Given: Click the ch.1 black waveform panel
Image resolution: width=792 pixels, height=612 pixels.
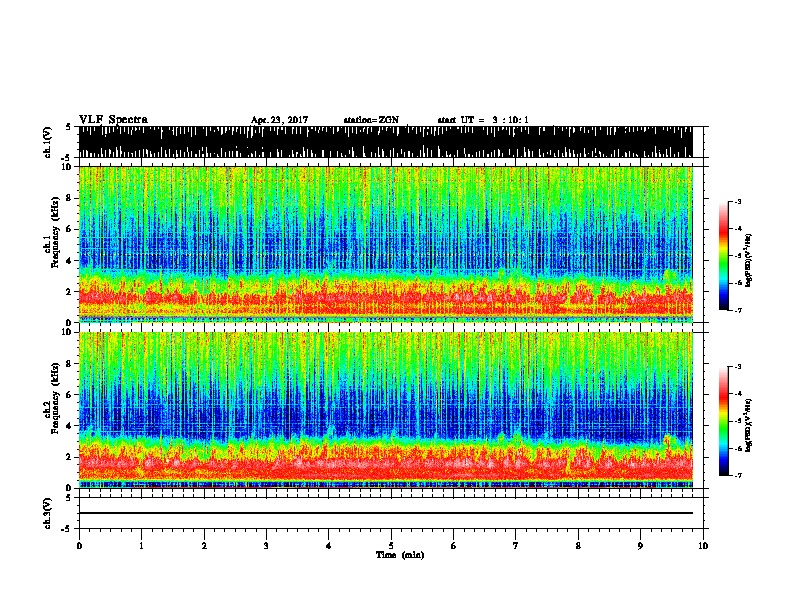Looking at the screenshot, I should point(385,142).
